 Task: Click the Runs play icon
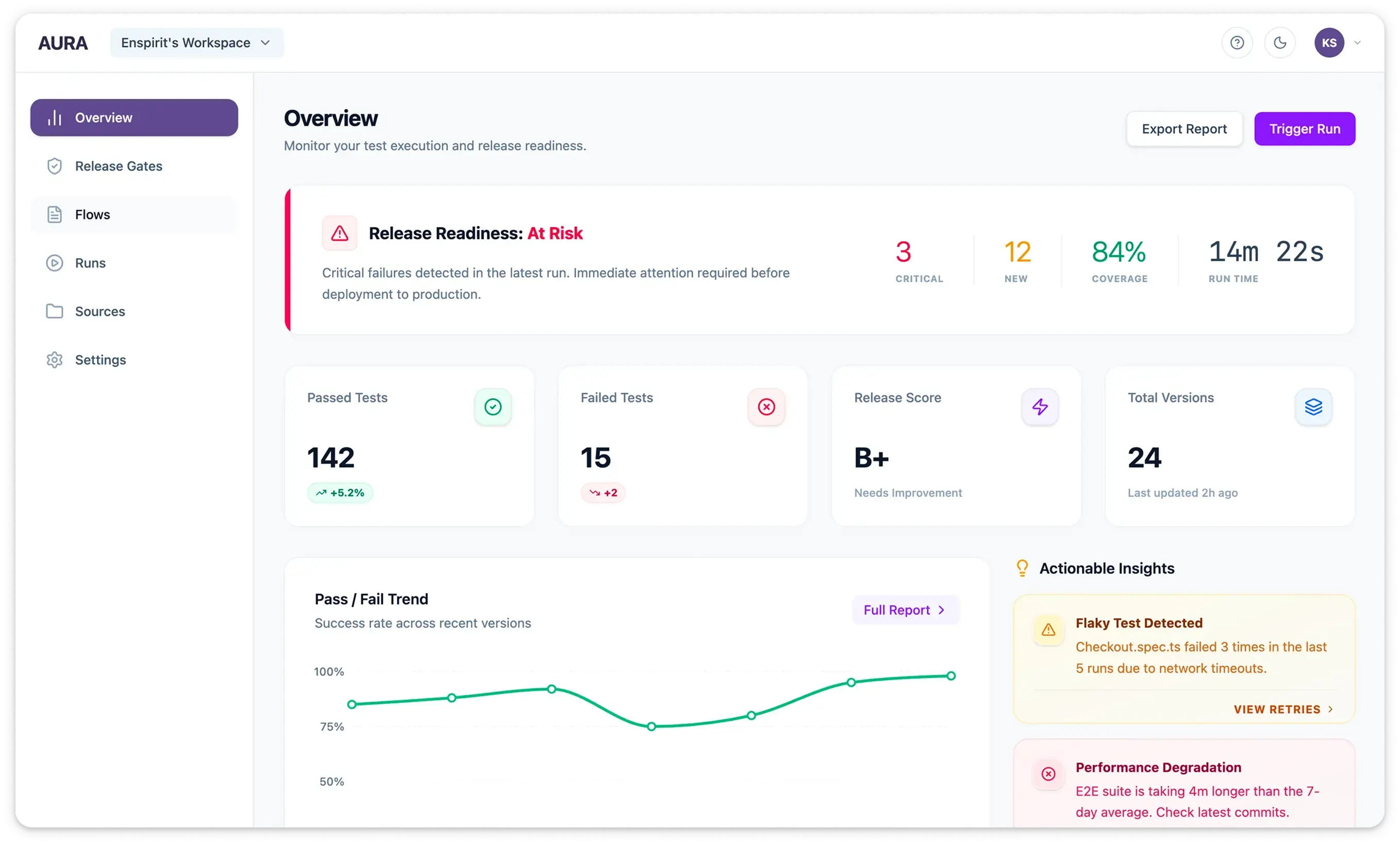point(55,263)
